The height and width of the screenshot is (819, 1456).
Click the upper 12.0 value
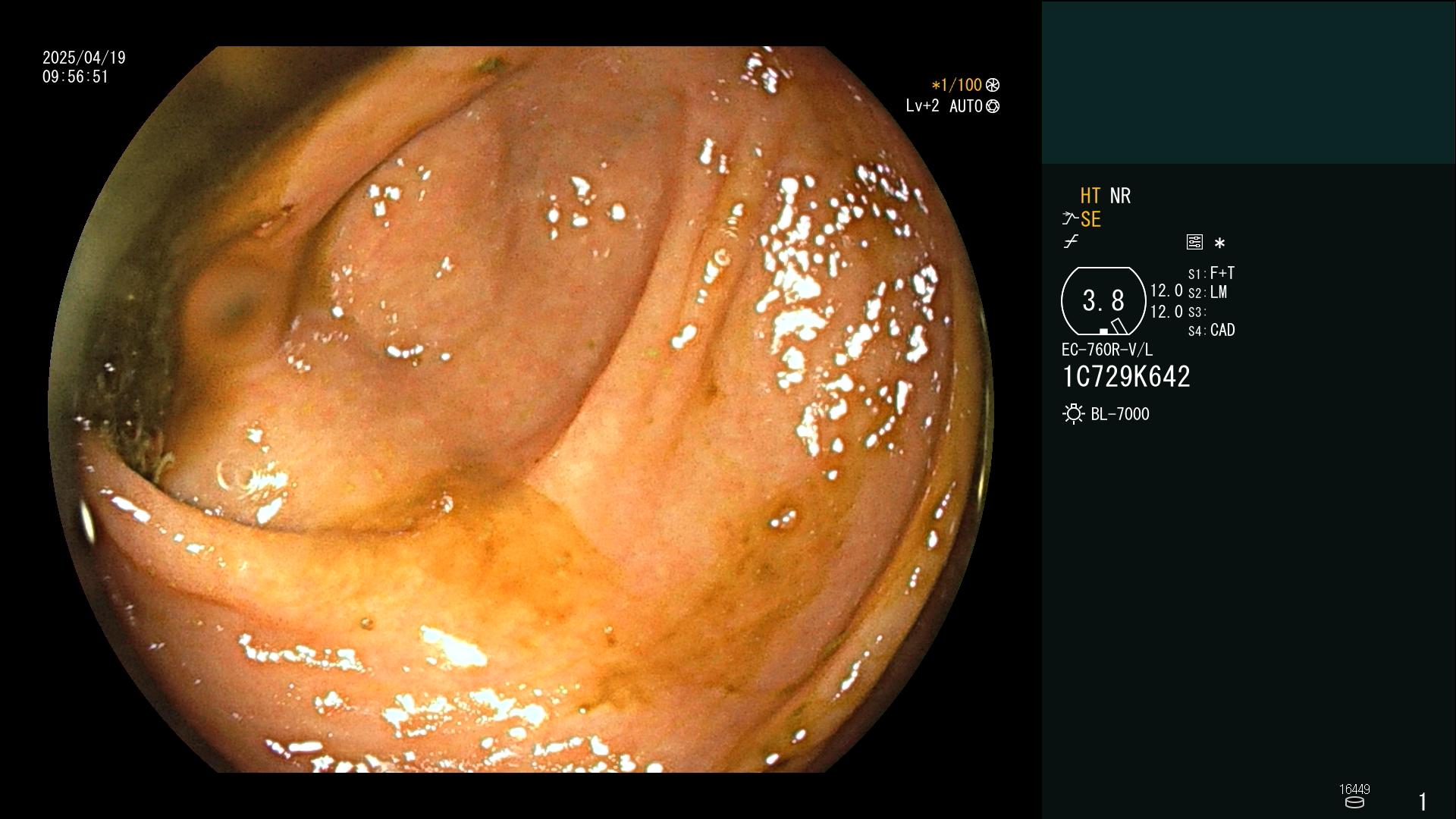1166,291
